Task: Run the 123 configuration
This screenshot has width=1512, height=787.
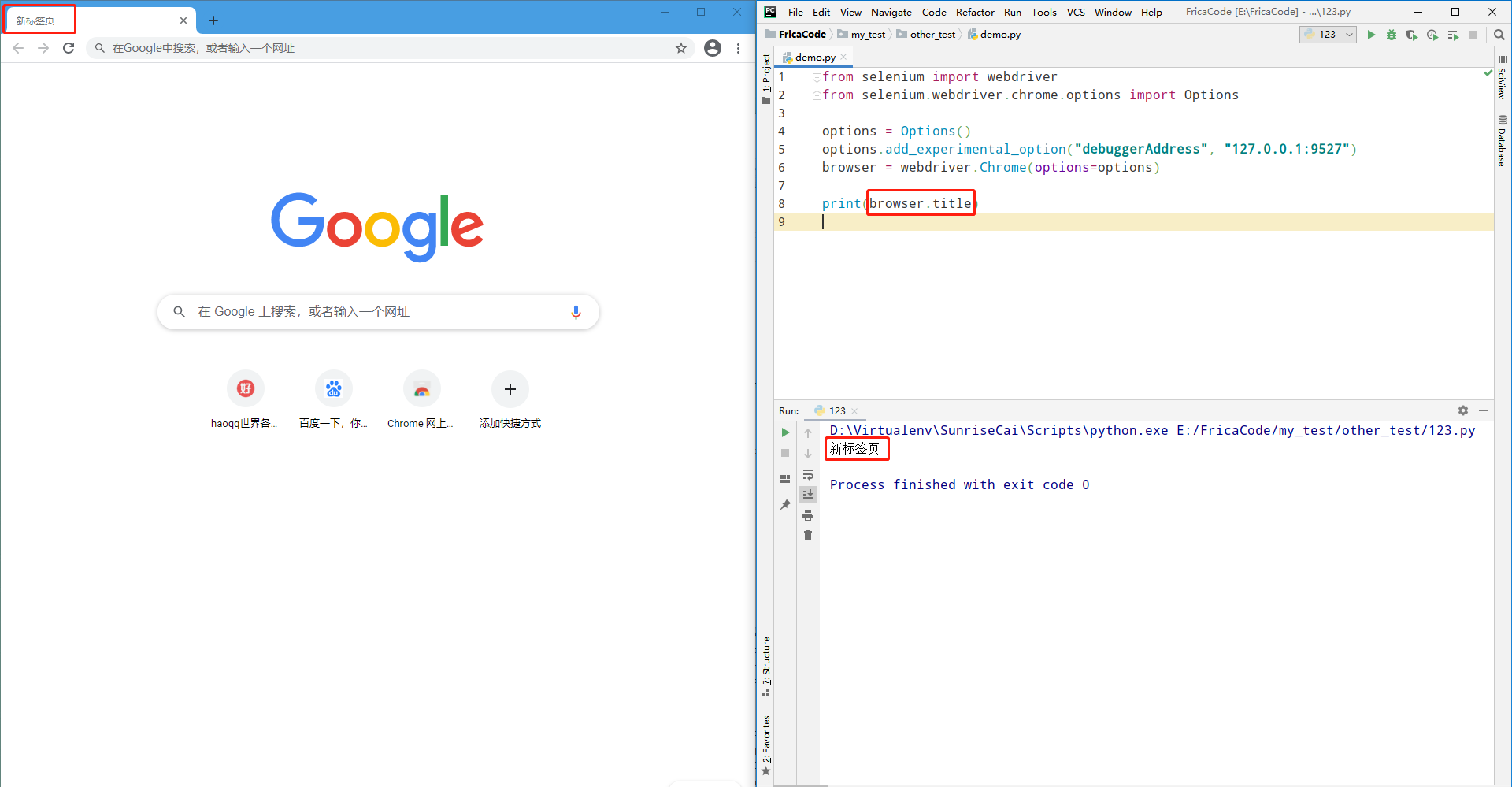Action: click(1371, 35)
